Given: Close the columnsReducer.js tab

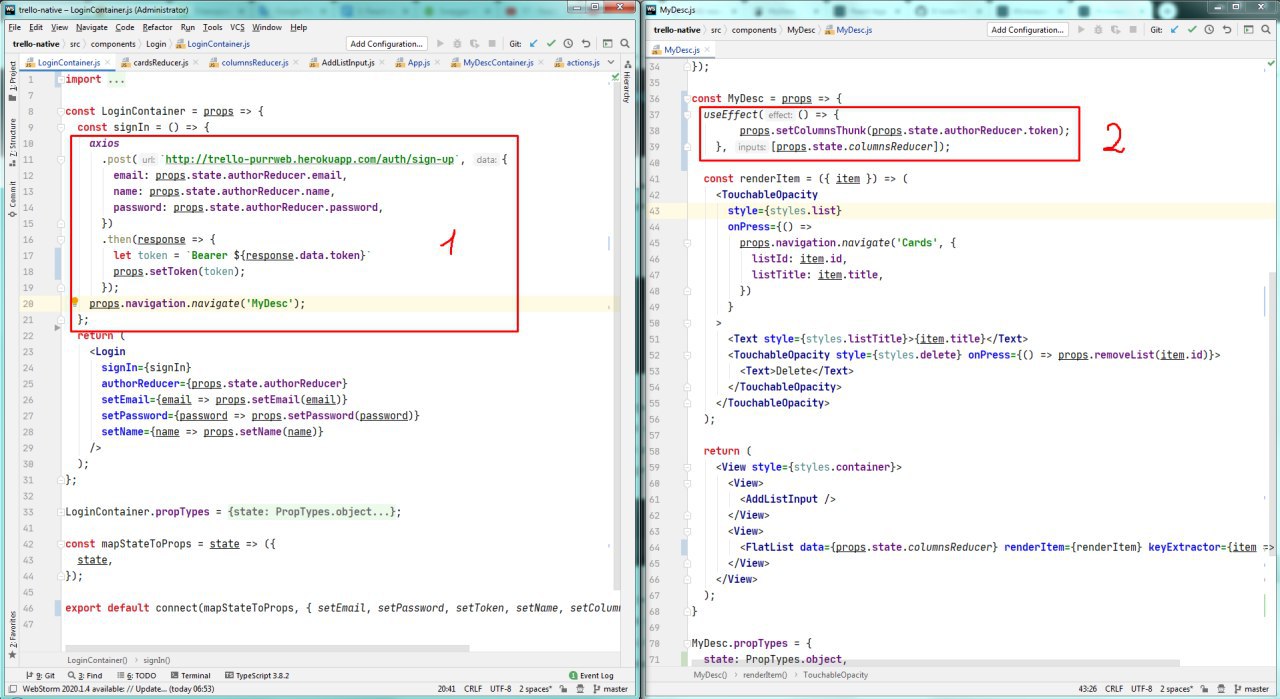Looking at the screenshot, I should [296, 63].
